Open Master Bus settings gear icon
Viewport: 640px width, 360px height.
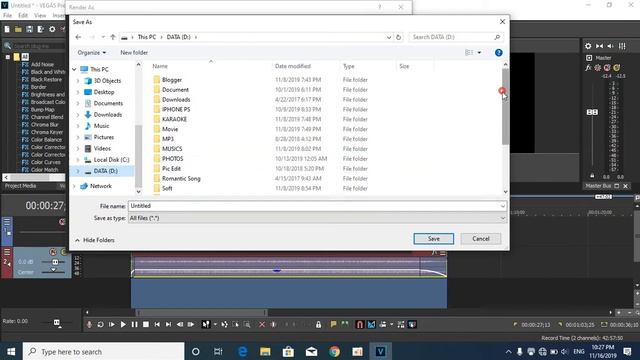588,46
